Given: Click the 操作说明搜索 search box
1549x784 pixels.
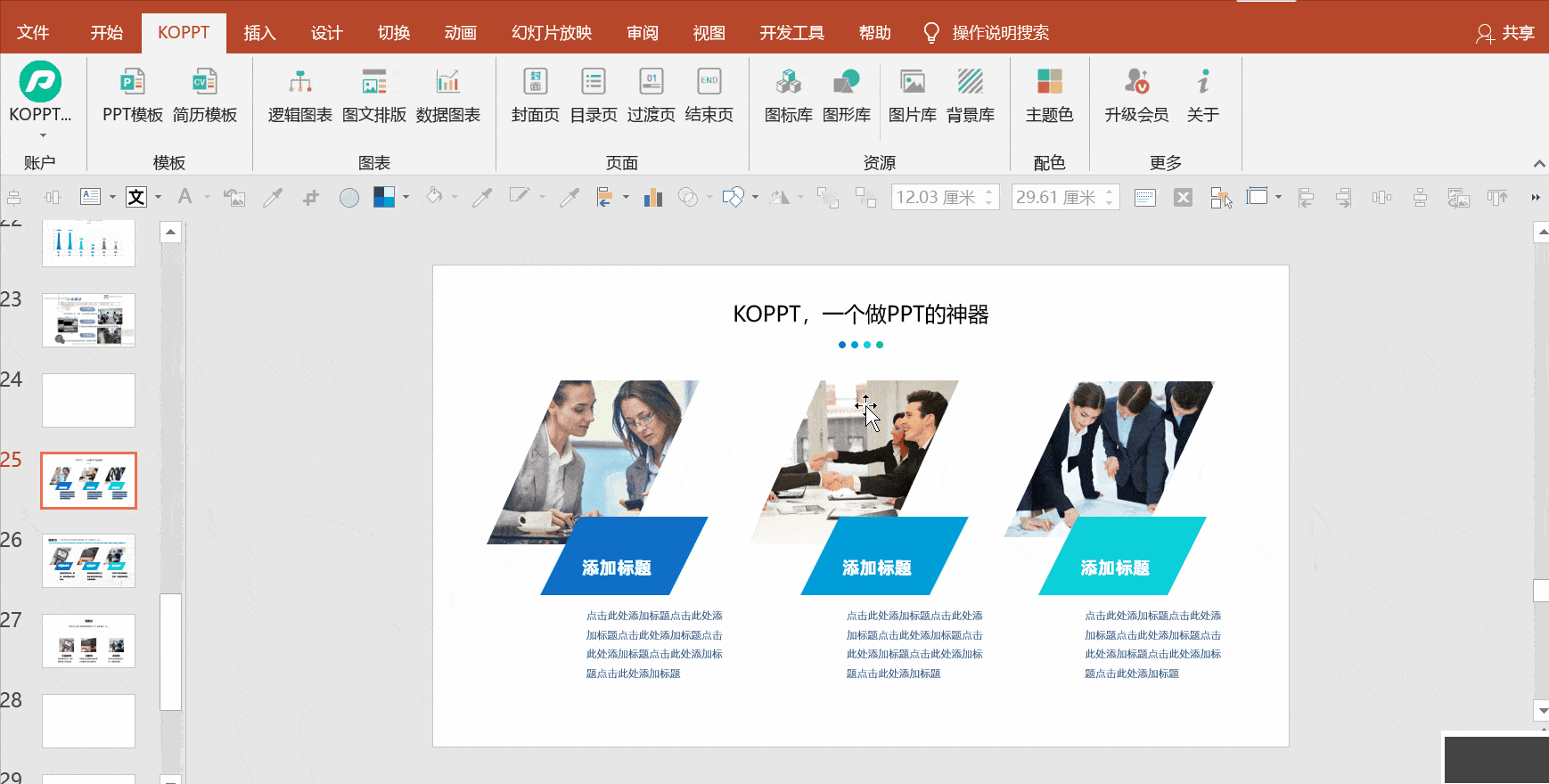Looking at the screenshot, I should pos(999,33).
